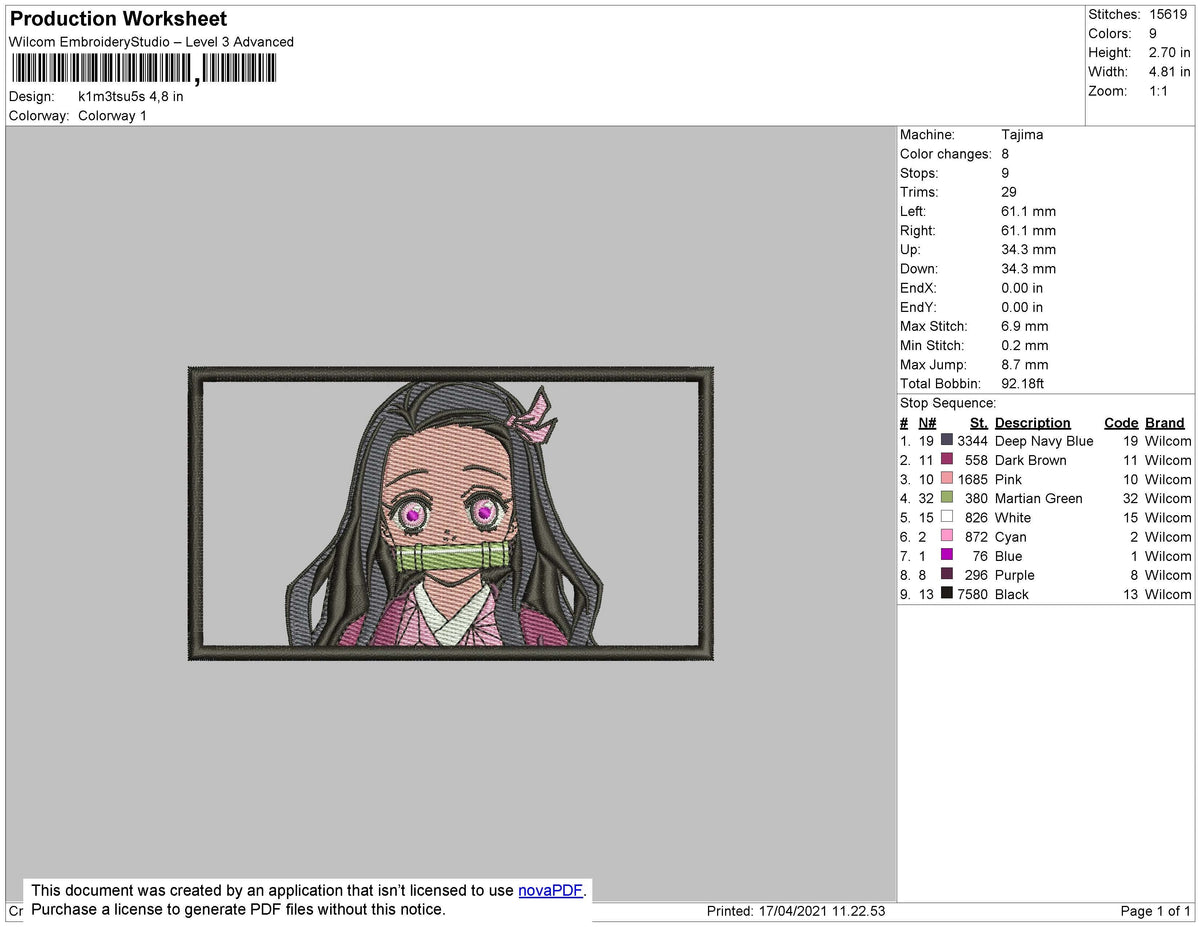Click the Brand column header
1200x927 pixels.
[1164, 422]
